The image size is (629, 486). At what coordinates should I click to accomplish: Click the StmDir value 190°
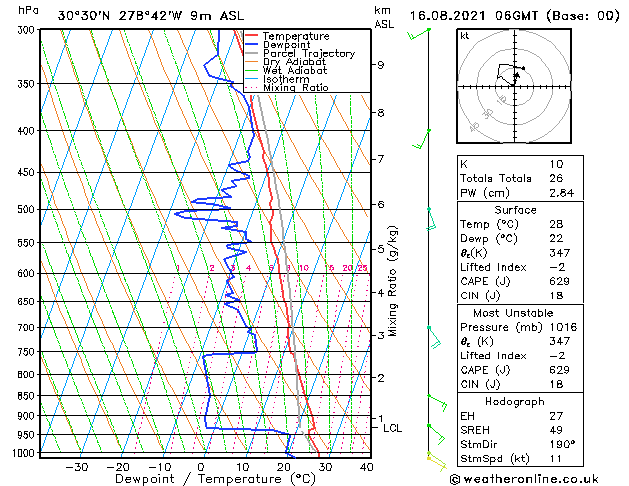coord(562,444)
